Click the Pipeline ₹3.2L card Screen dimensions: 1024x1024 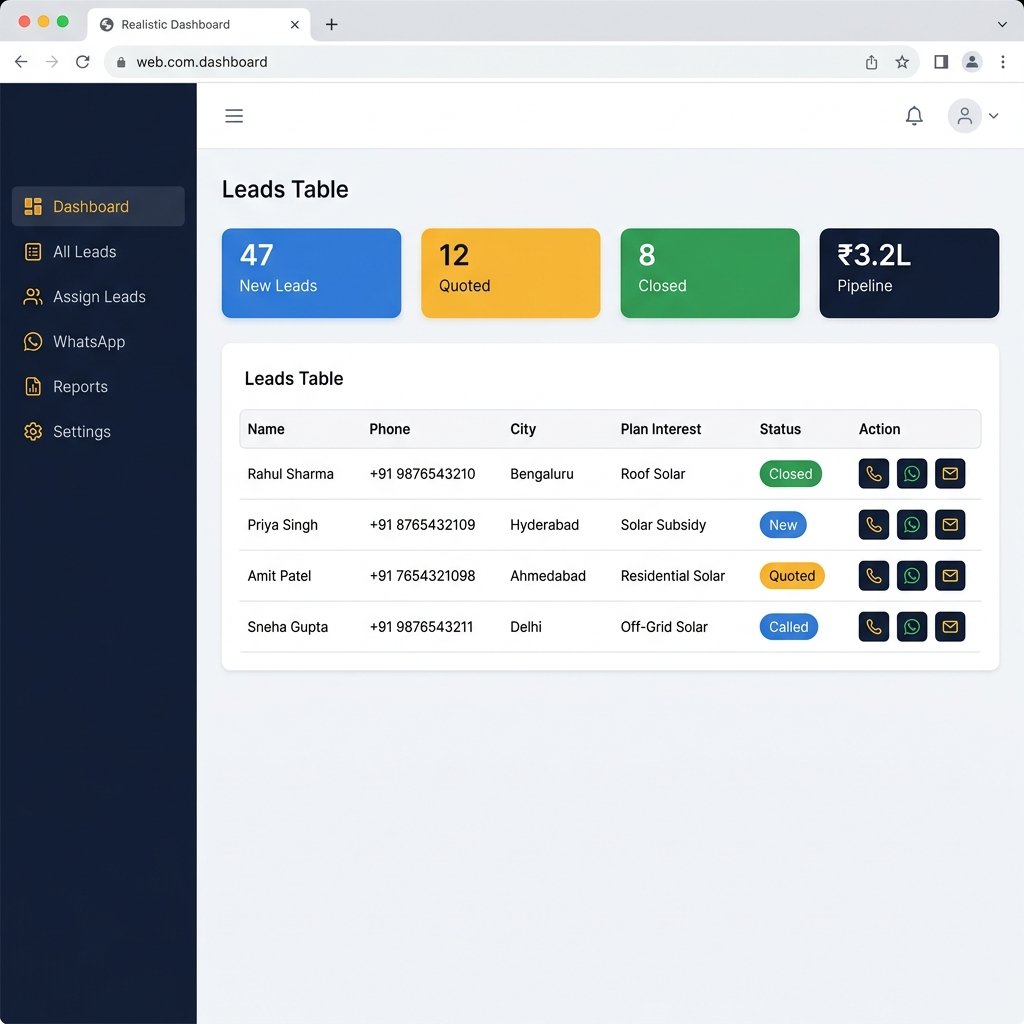[908, 273]
